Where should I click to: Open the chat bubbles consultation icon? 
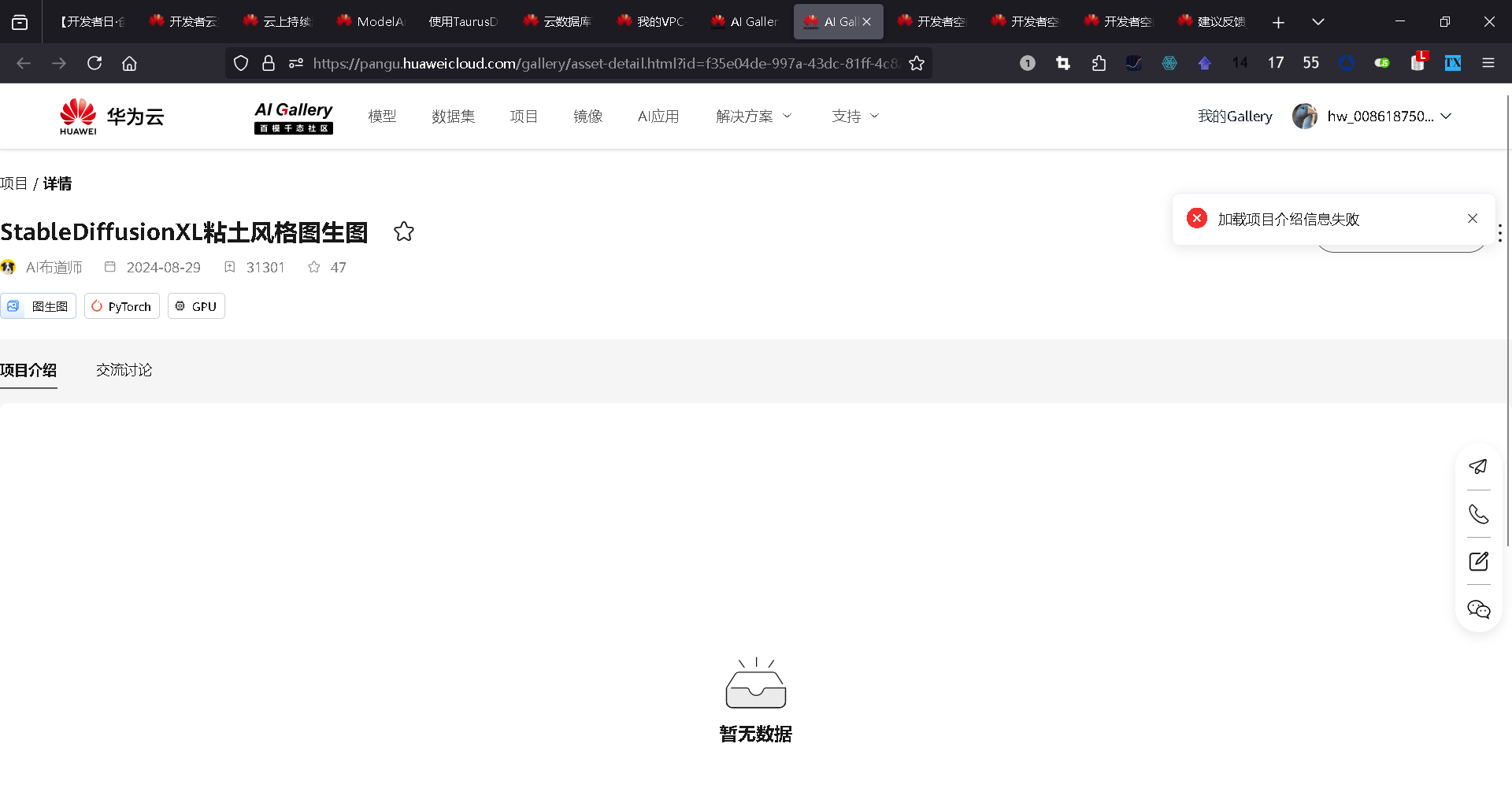click(x=1478, y=609)
